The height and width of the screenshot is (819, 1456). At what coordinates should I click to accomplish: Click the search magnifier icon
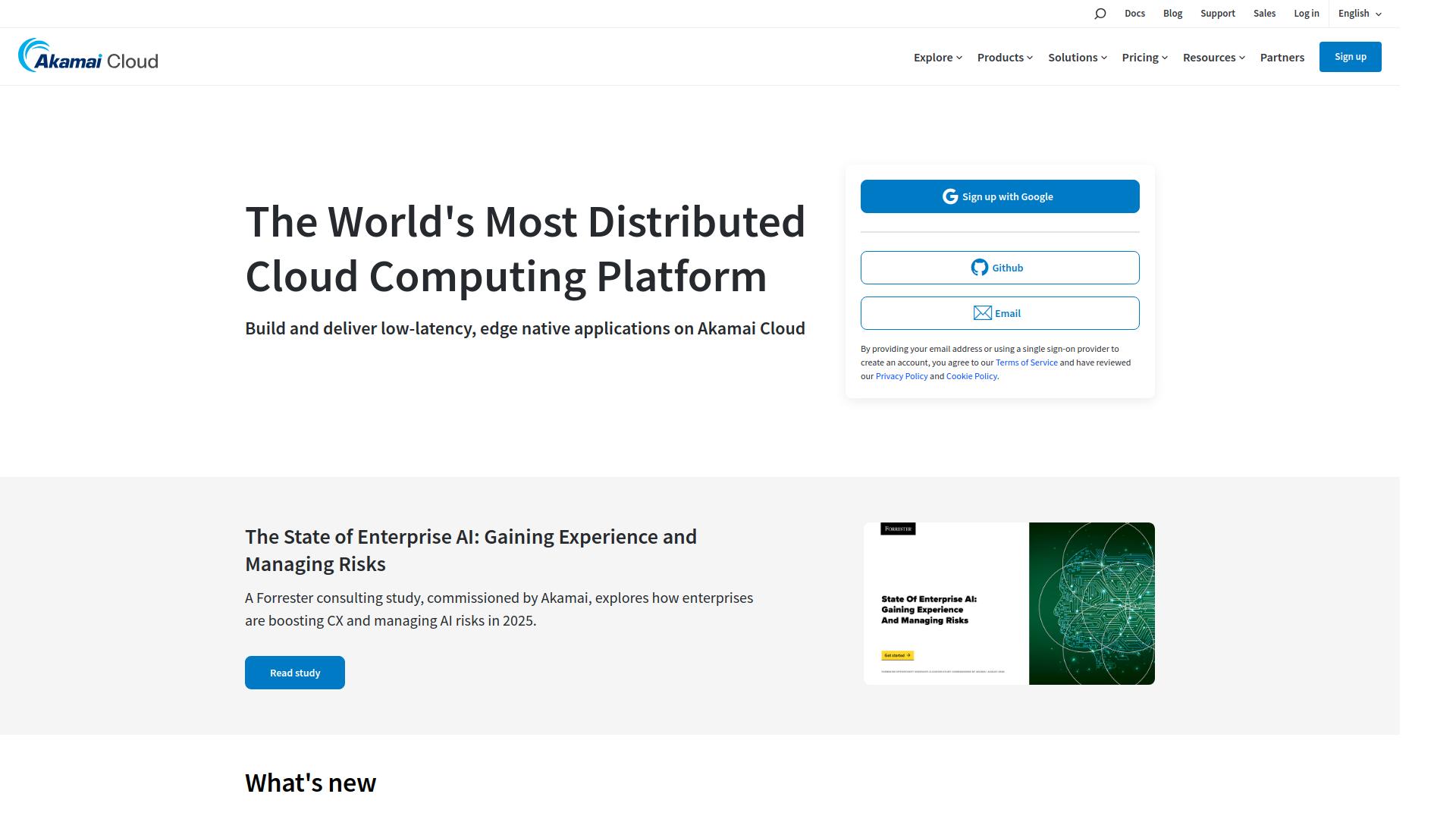[1100, 14]
